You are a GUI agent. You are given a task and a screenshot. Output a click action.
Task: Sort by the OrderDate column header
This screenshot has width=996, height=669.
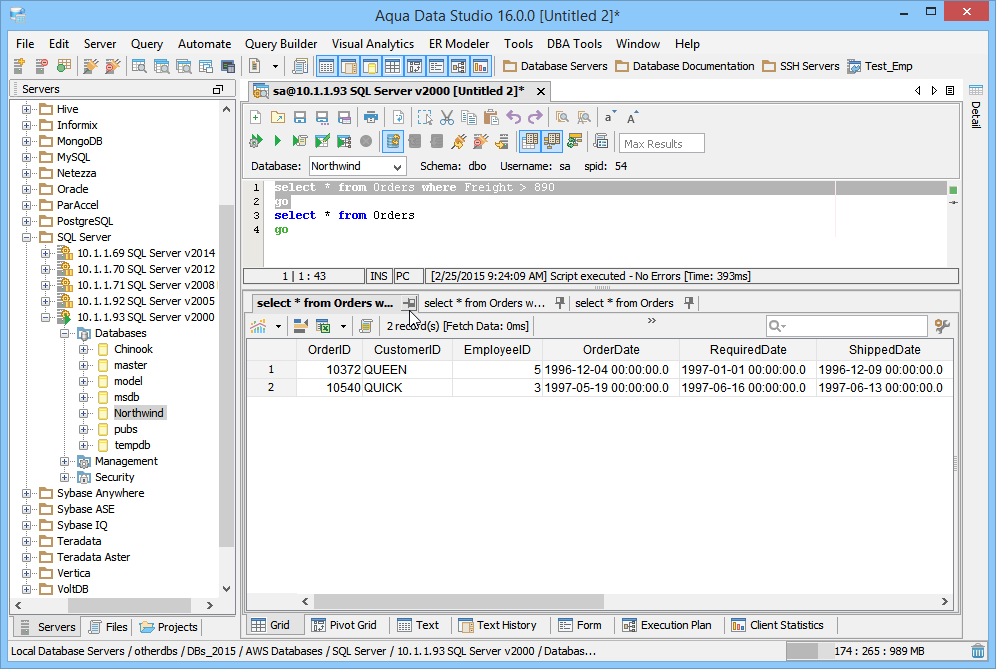(x=611, y=349)
